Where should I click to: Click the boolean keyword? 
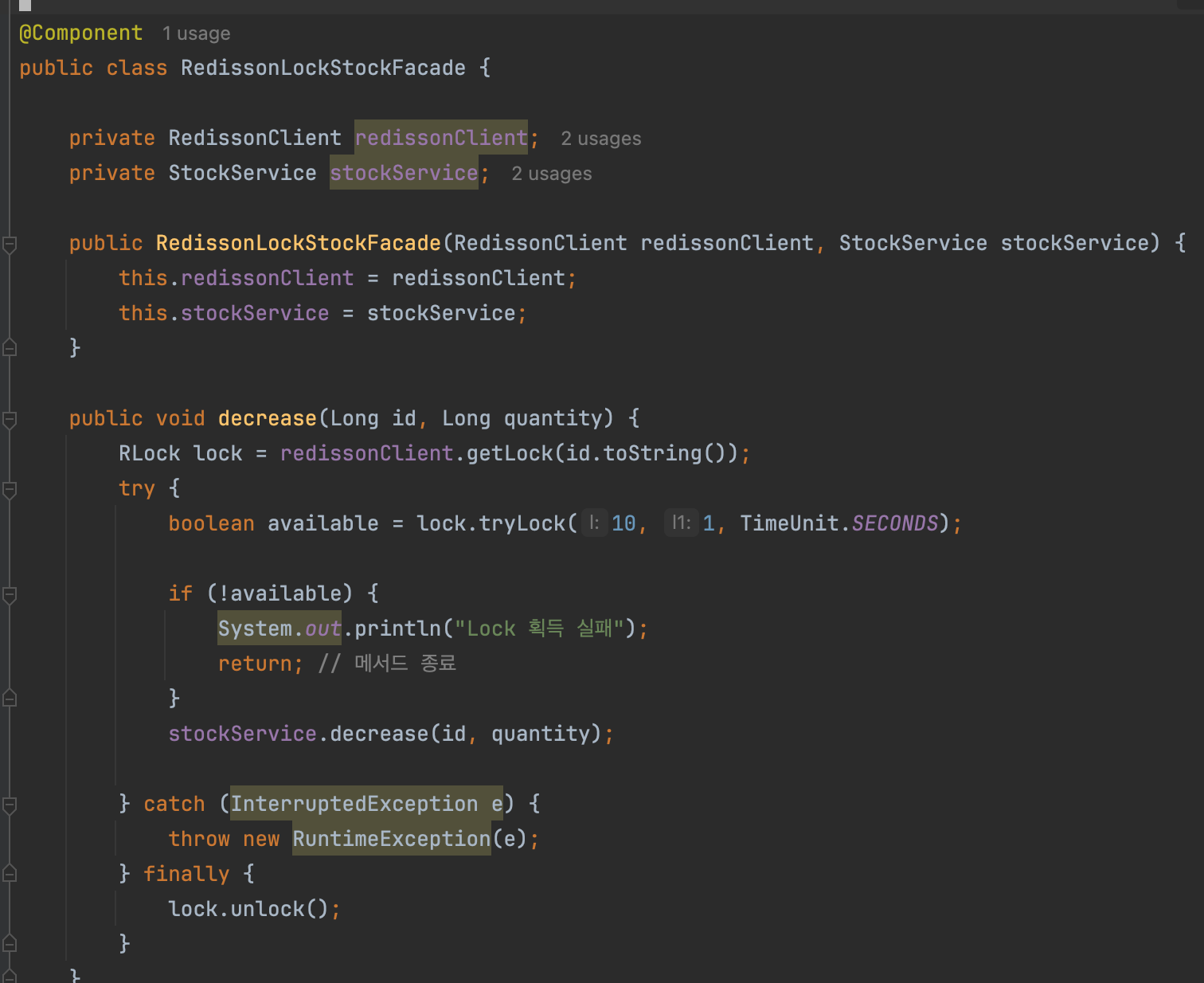tap(211, 523)
